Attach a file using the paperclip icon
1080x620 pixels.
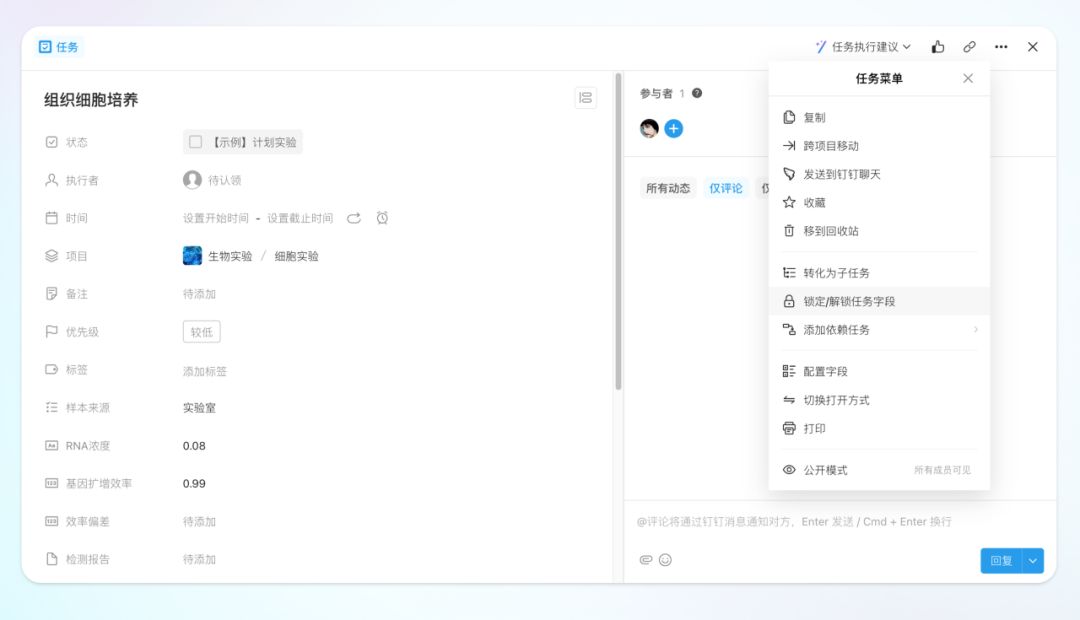tap(645, 559)
